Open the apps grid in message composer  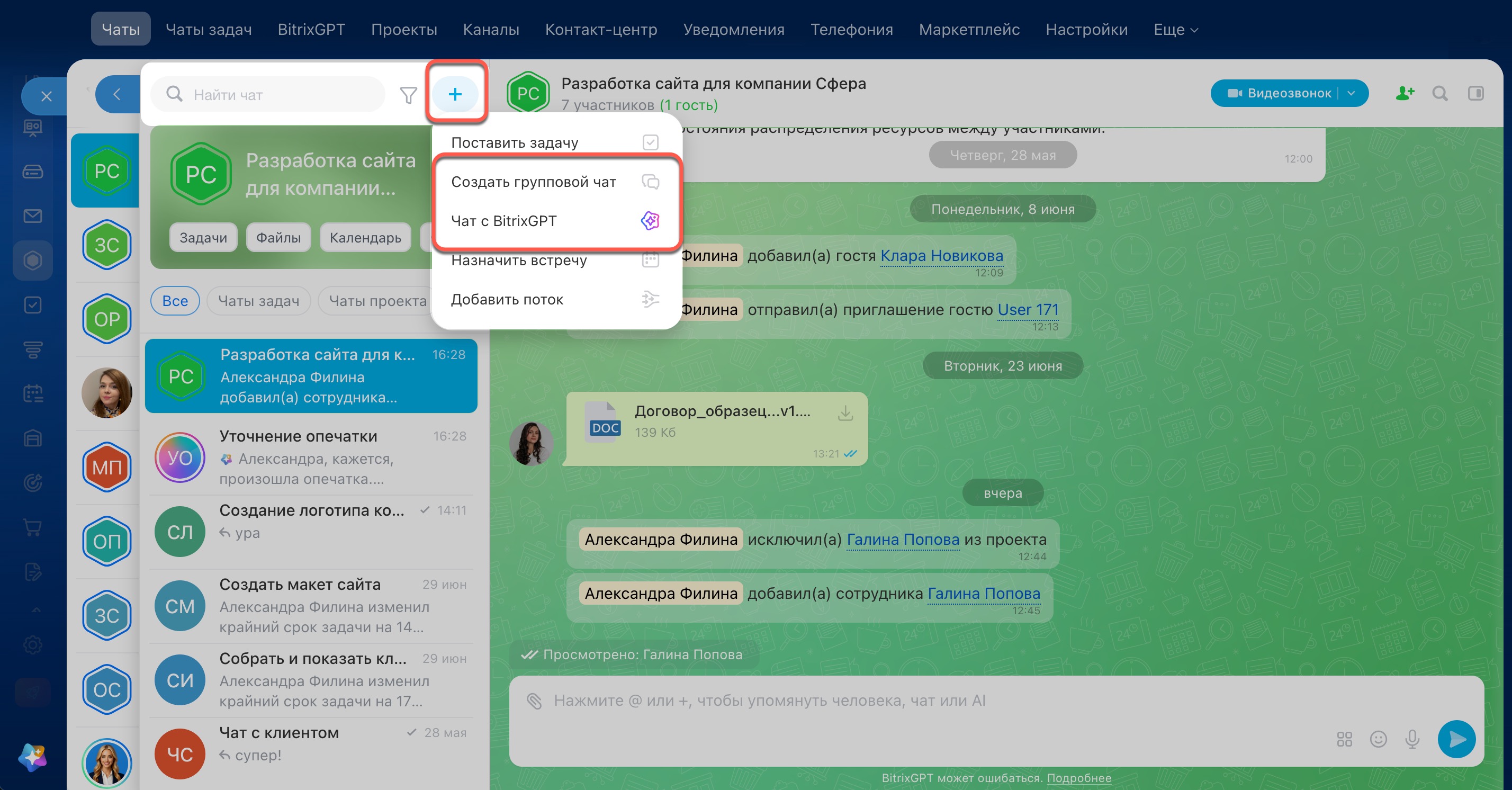click(x=1345, y=739)
